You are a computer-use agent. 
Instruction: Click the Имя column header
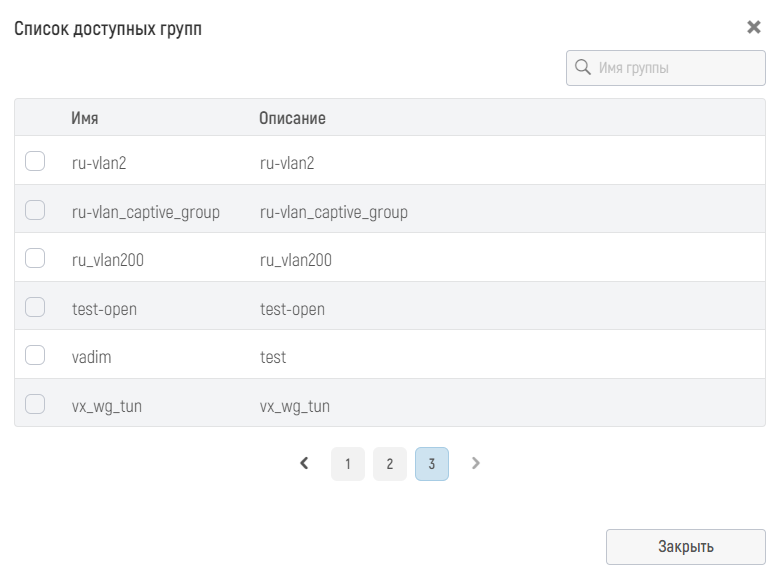point(85,118)
